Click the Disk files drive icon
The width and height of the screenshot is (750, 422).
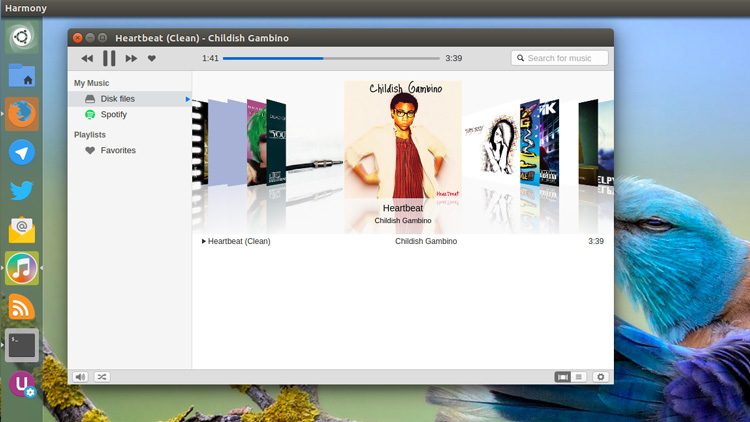click(90, 99)
